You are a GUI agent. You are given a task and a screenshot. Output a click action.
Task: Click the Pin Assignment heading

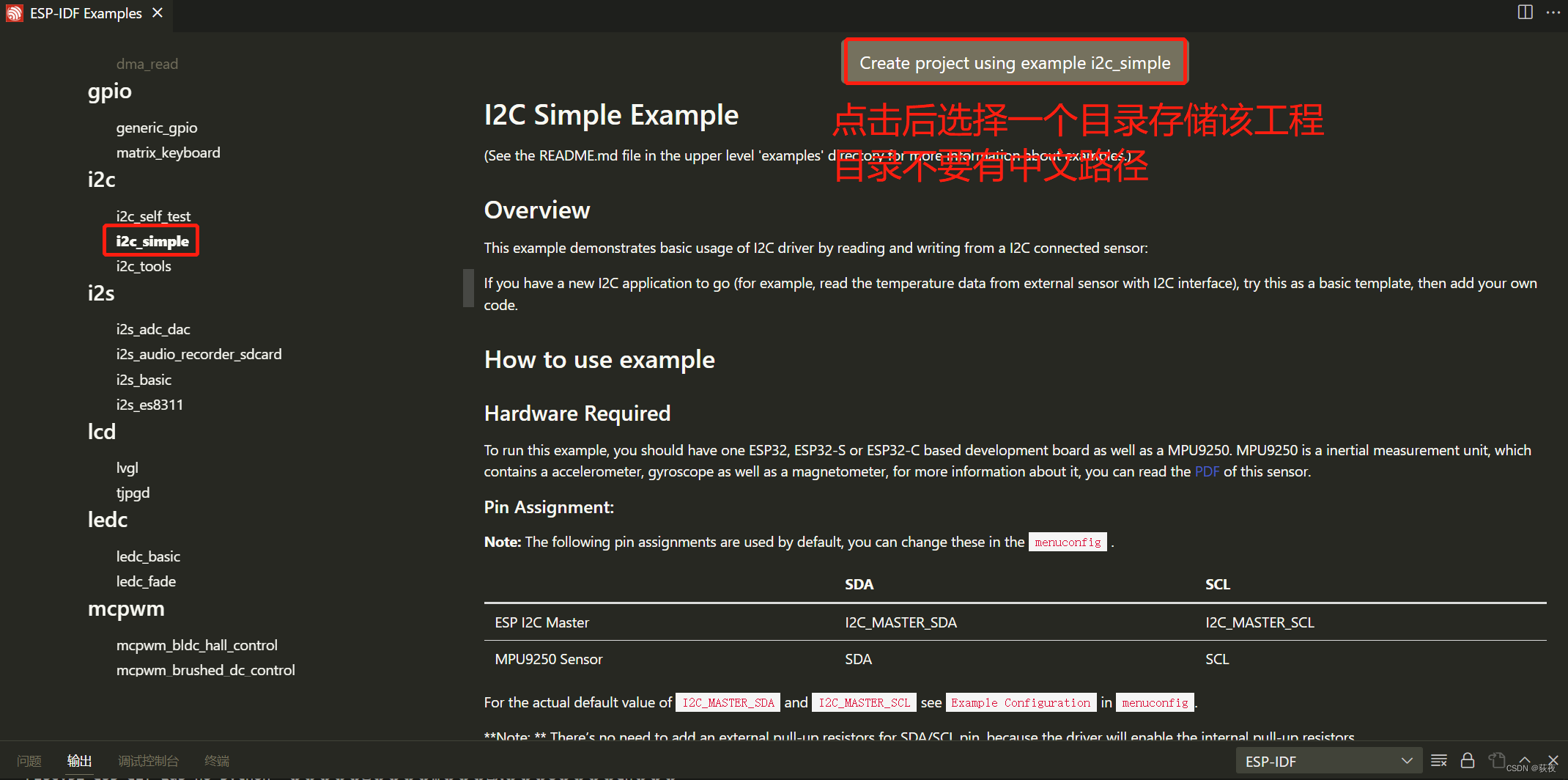[x=549, y=507]
